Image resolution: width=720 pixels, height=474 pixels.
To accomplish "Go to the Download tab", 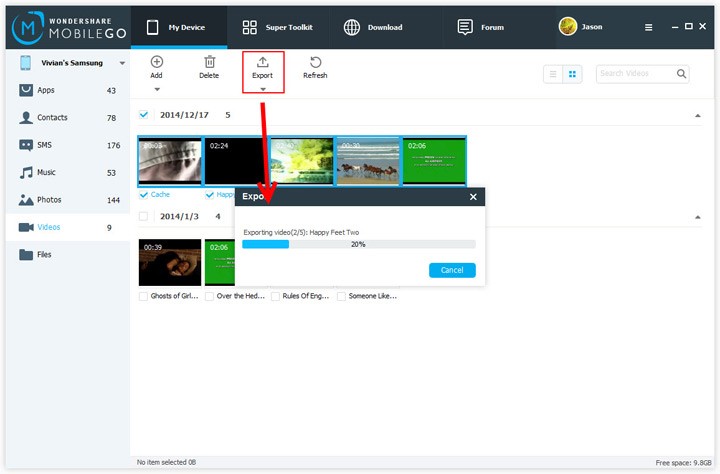I will (x=372, y=27).
